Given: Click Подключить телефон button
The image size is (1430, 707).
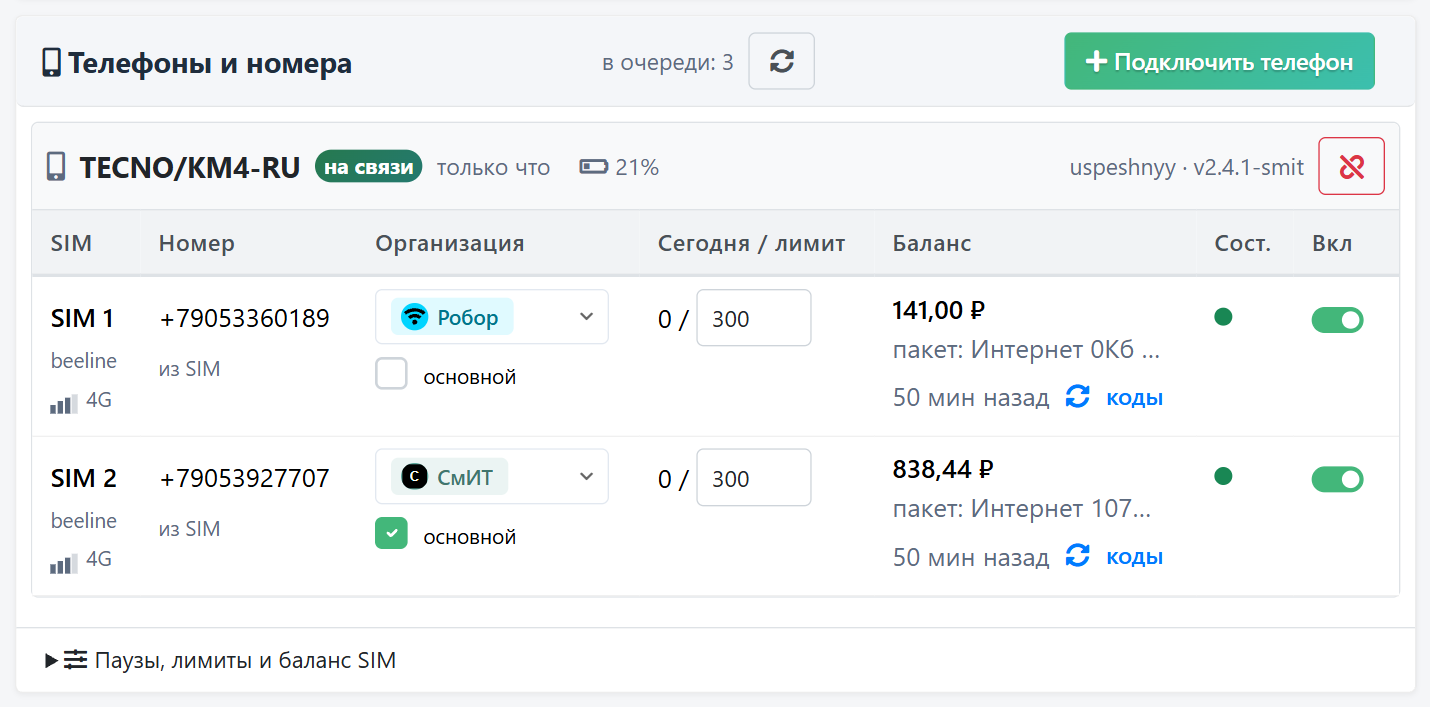Looking at the screenshot, I should click(x=1219, y=61).
